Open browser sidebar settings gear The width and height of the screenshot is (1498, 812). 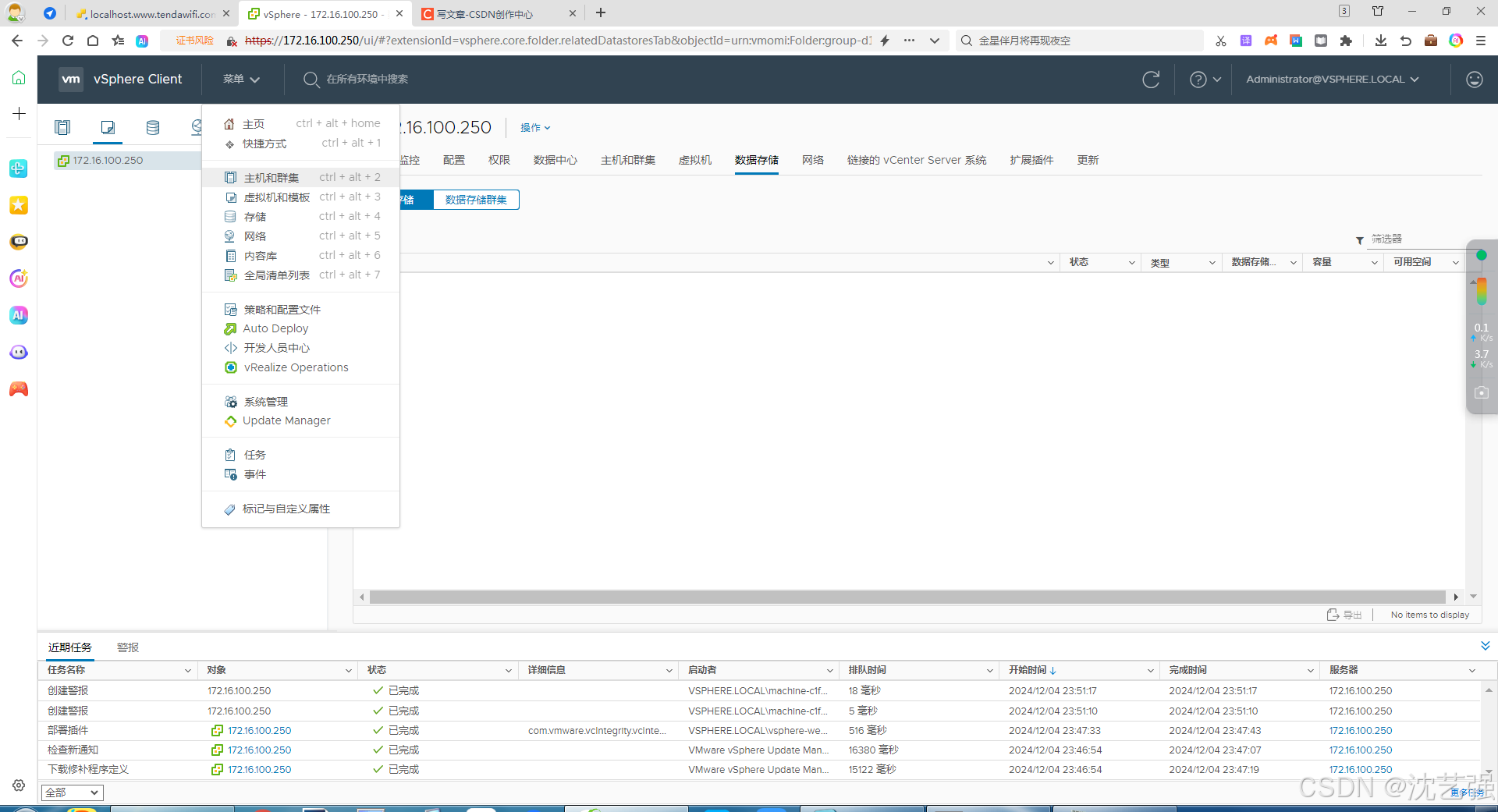point(19,785)
